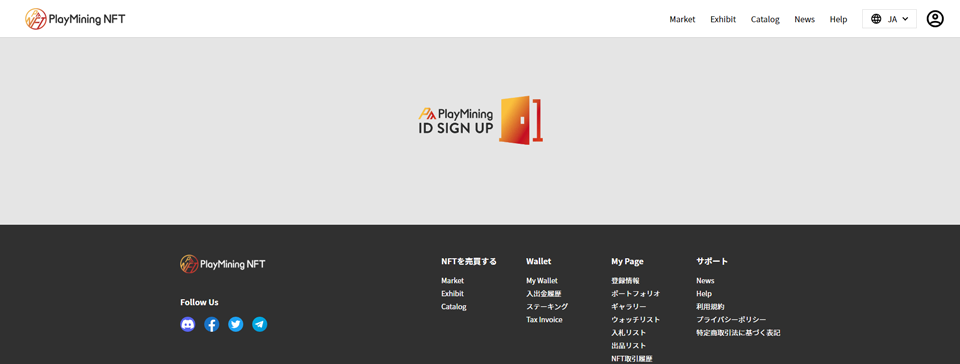Click the Follow Us label

(x=199, y=302)
